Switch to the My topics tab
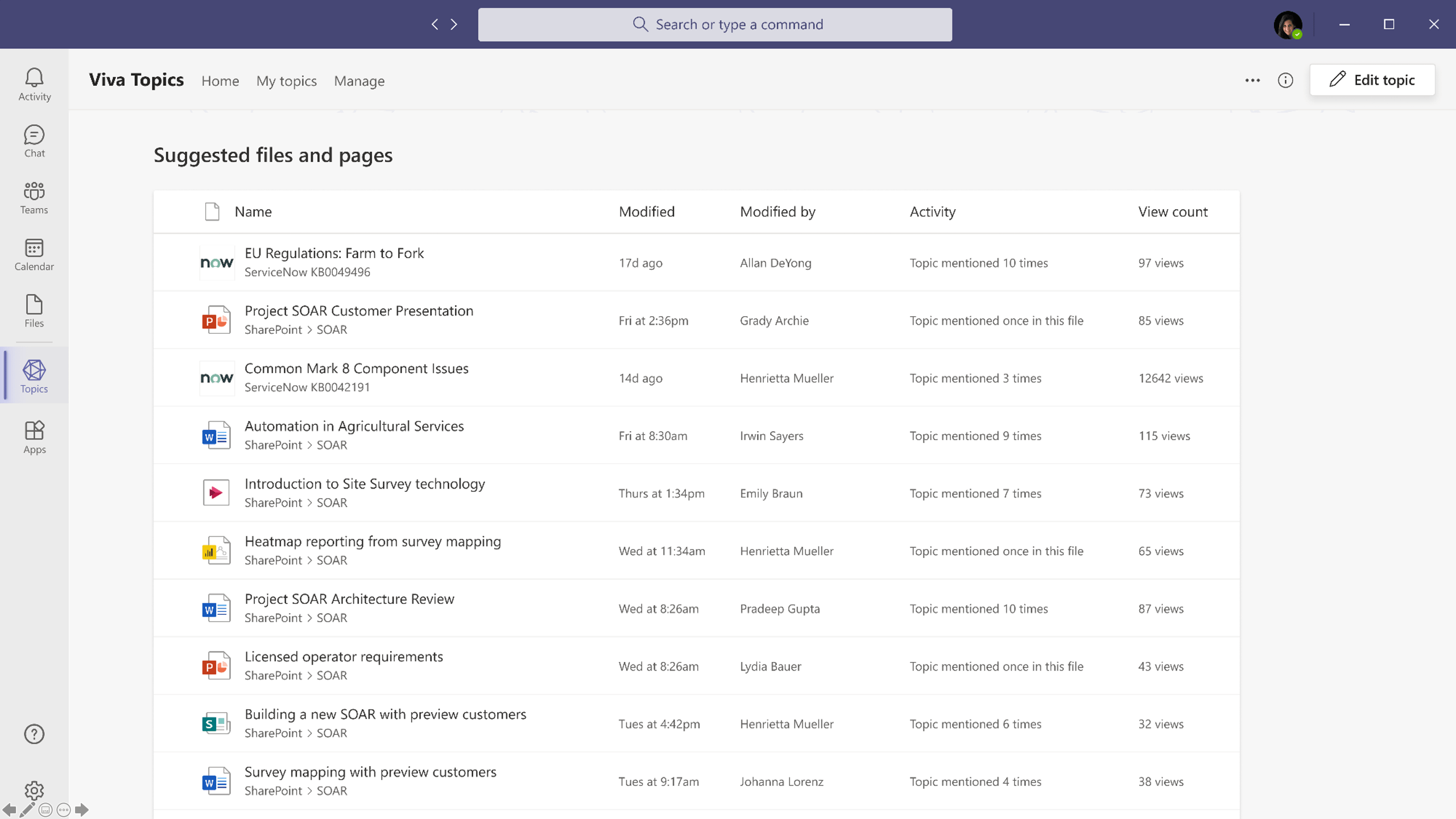 (286, 81)
